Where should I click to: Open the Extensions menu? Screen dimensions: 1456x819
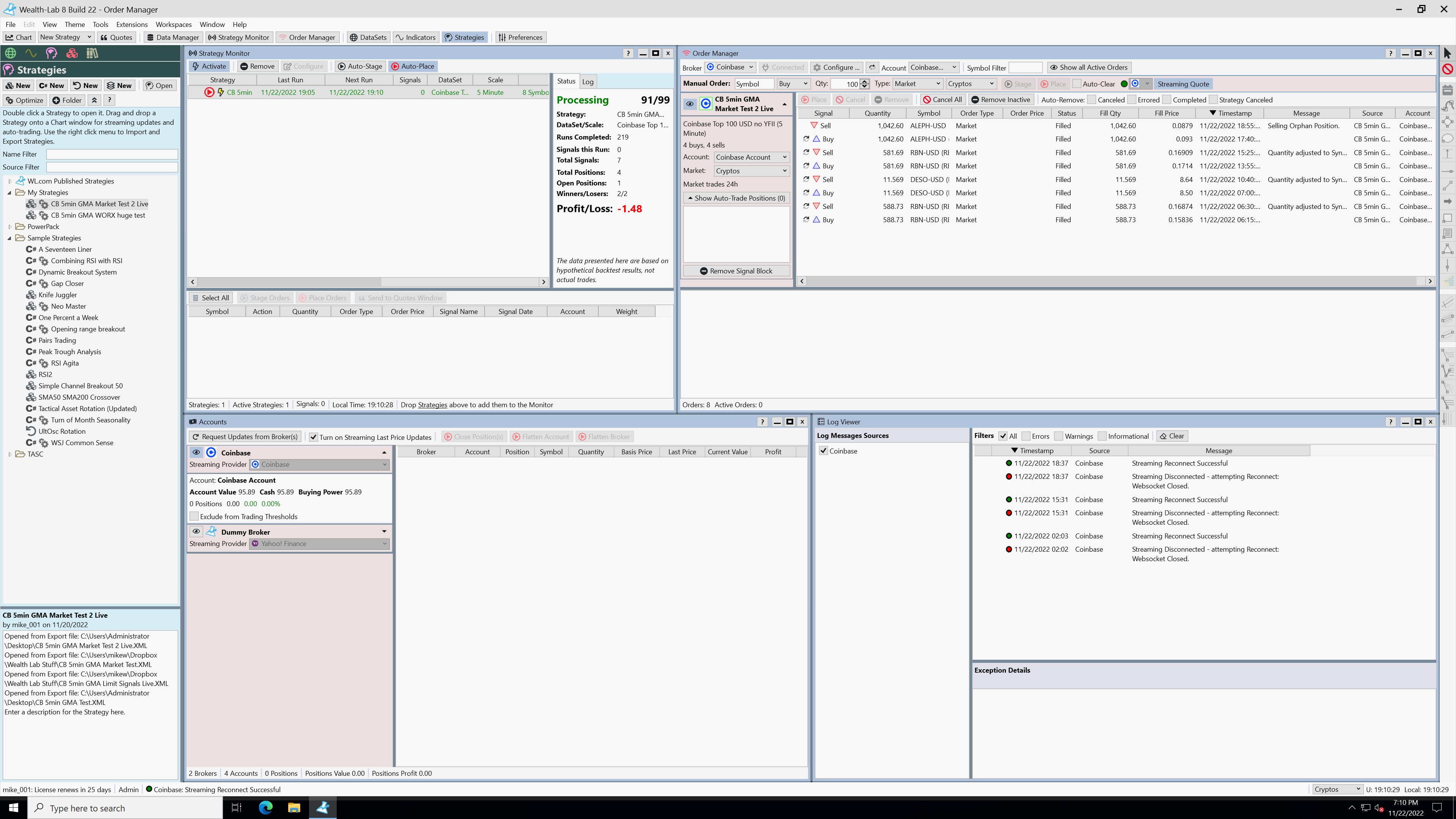coord(132,24)
